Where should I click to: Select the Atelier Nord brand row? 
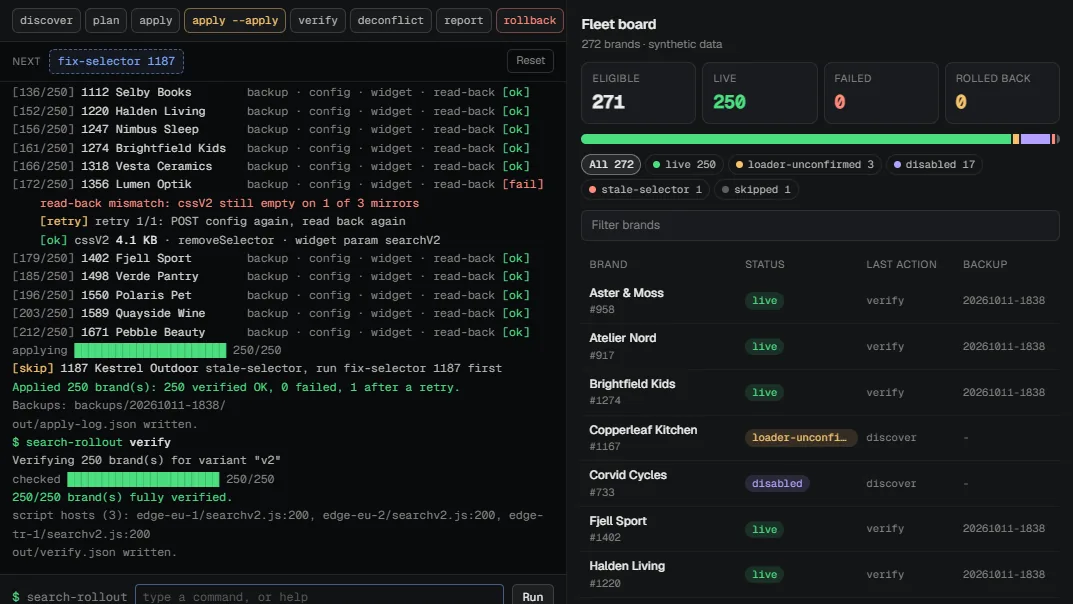click(x=820, y=346)
